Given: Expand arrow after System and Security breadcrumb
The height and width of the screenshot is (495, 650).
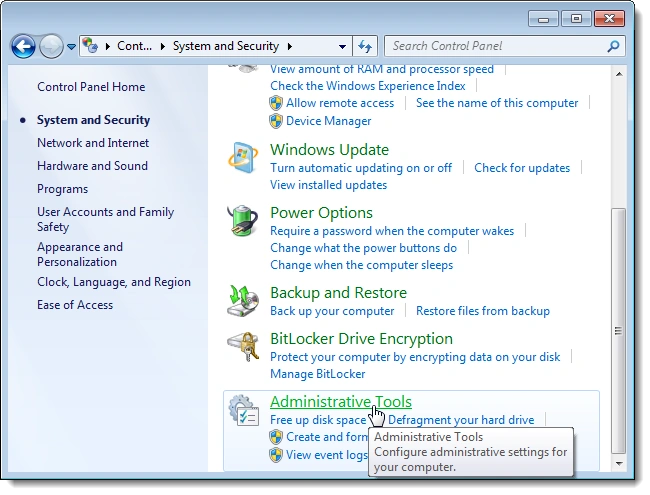Looking at the screenshot, I should (290, 46).
